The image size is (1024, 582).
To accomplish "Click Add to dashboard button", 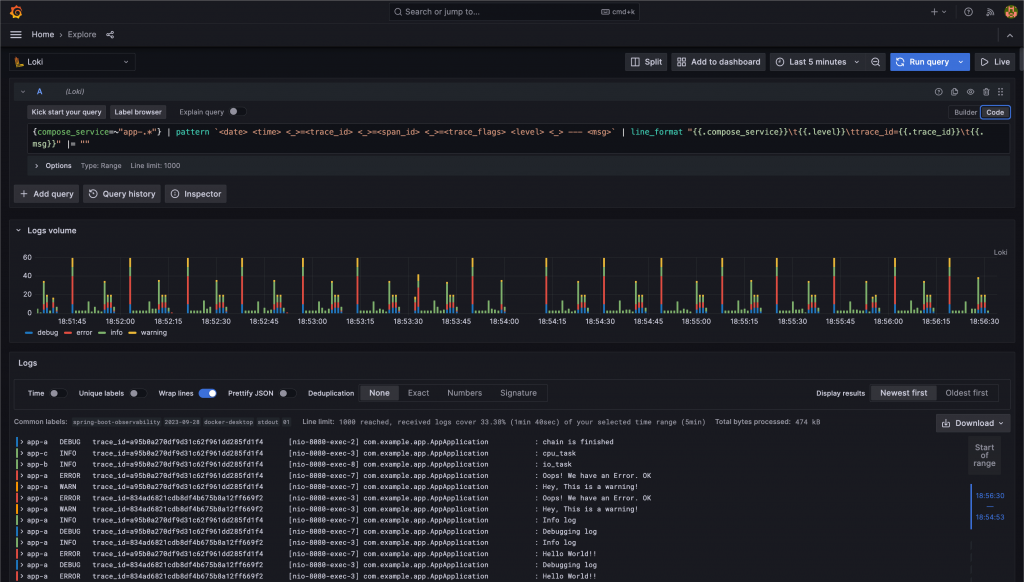I will pyautogui.click(x=718, y=62).
